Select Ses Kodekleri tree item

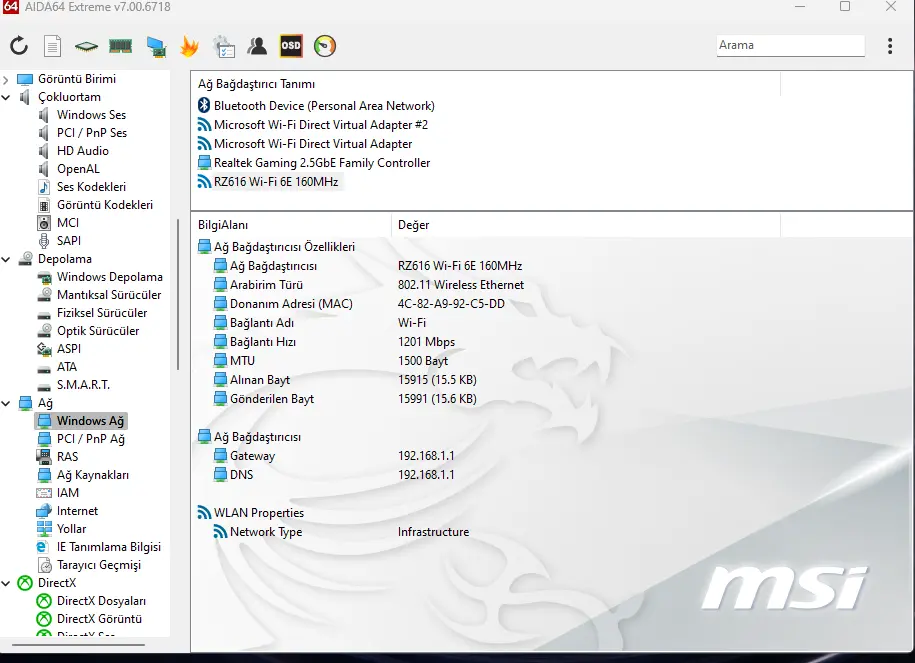click(x=91, y=187)
